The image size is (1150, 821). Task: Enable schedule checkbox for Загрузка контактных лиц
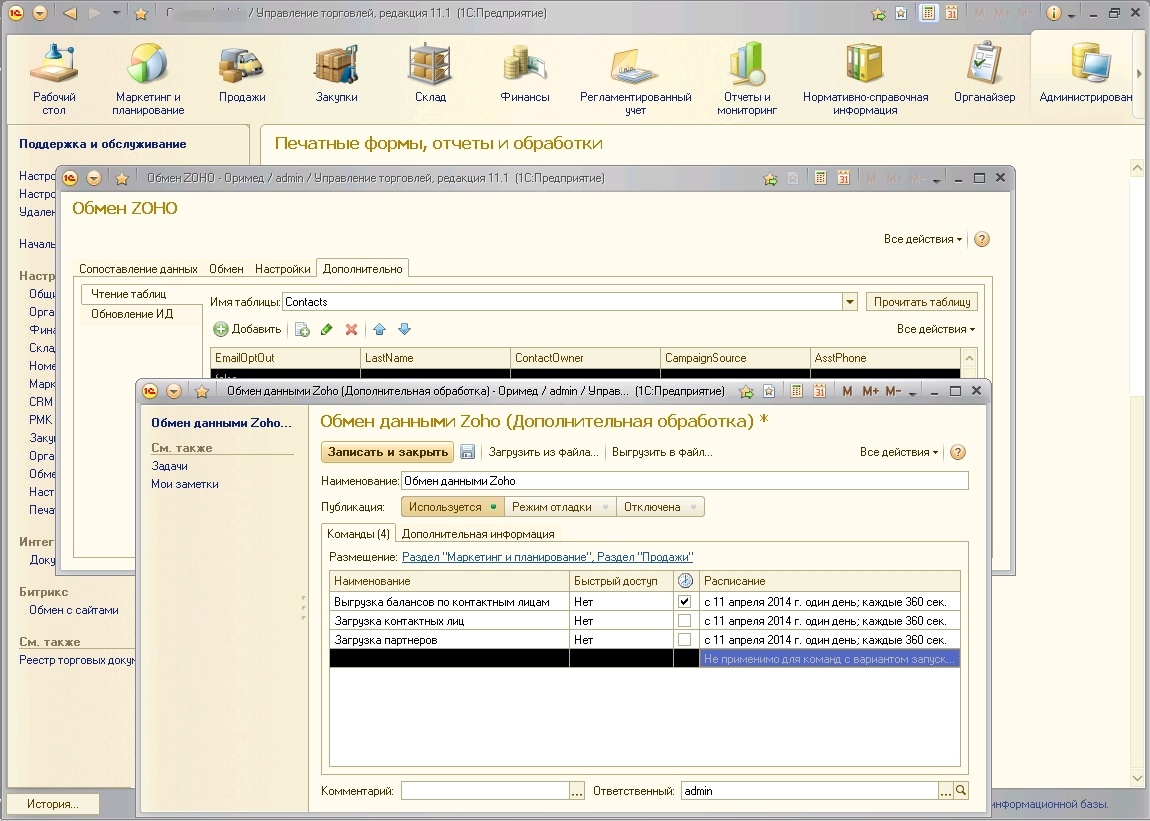684,621
